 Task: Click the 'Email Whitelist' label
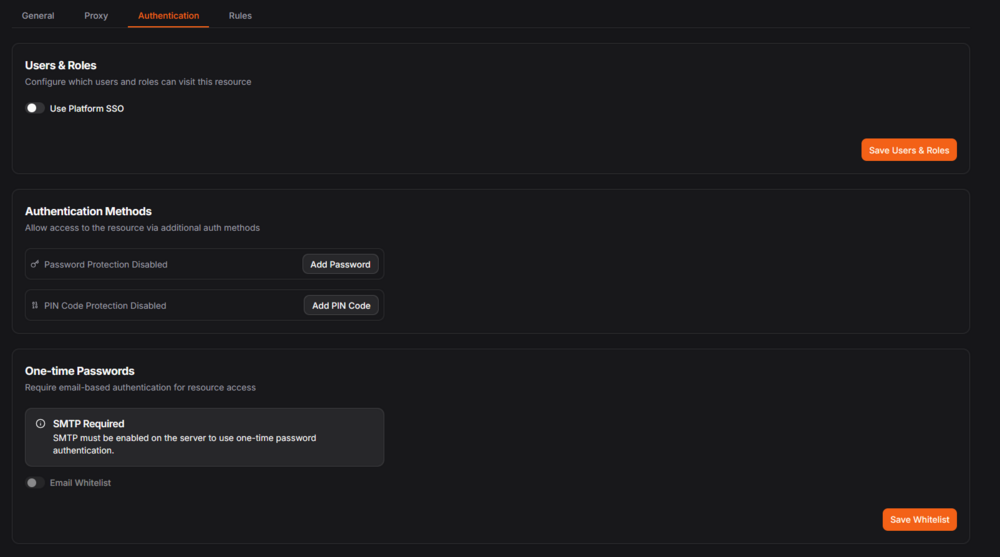80,483
